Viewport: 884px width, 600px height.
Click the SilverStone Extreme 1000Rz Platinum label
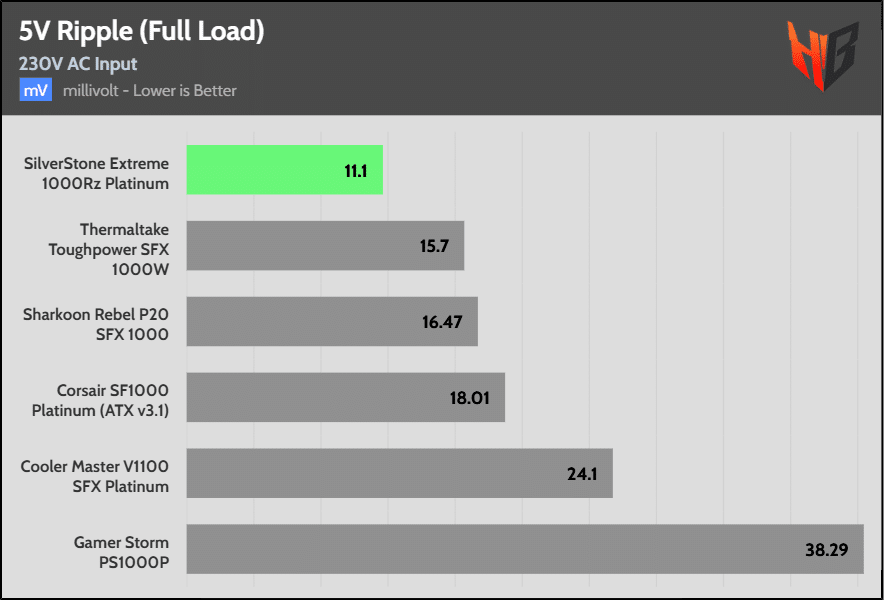point(96,174)
